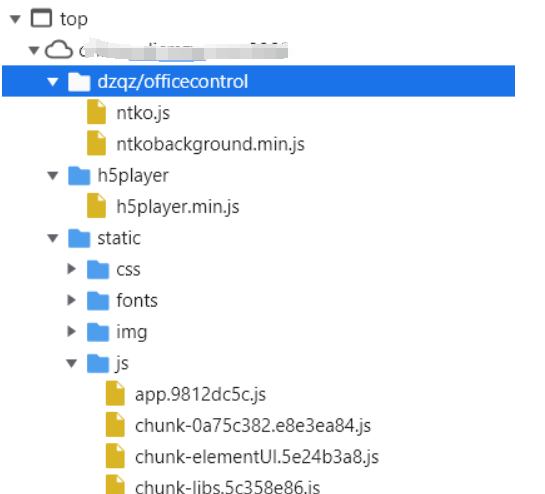Click the app.9812dc5c.js file icon
Image resolution: width=545 pixels, height=494 pixels.
click(115, 393)
